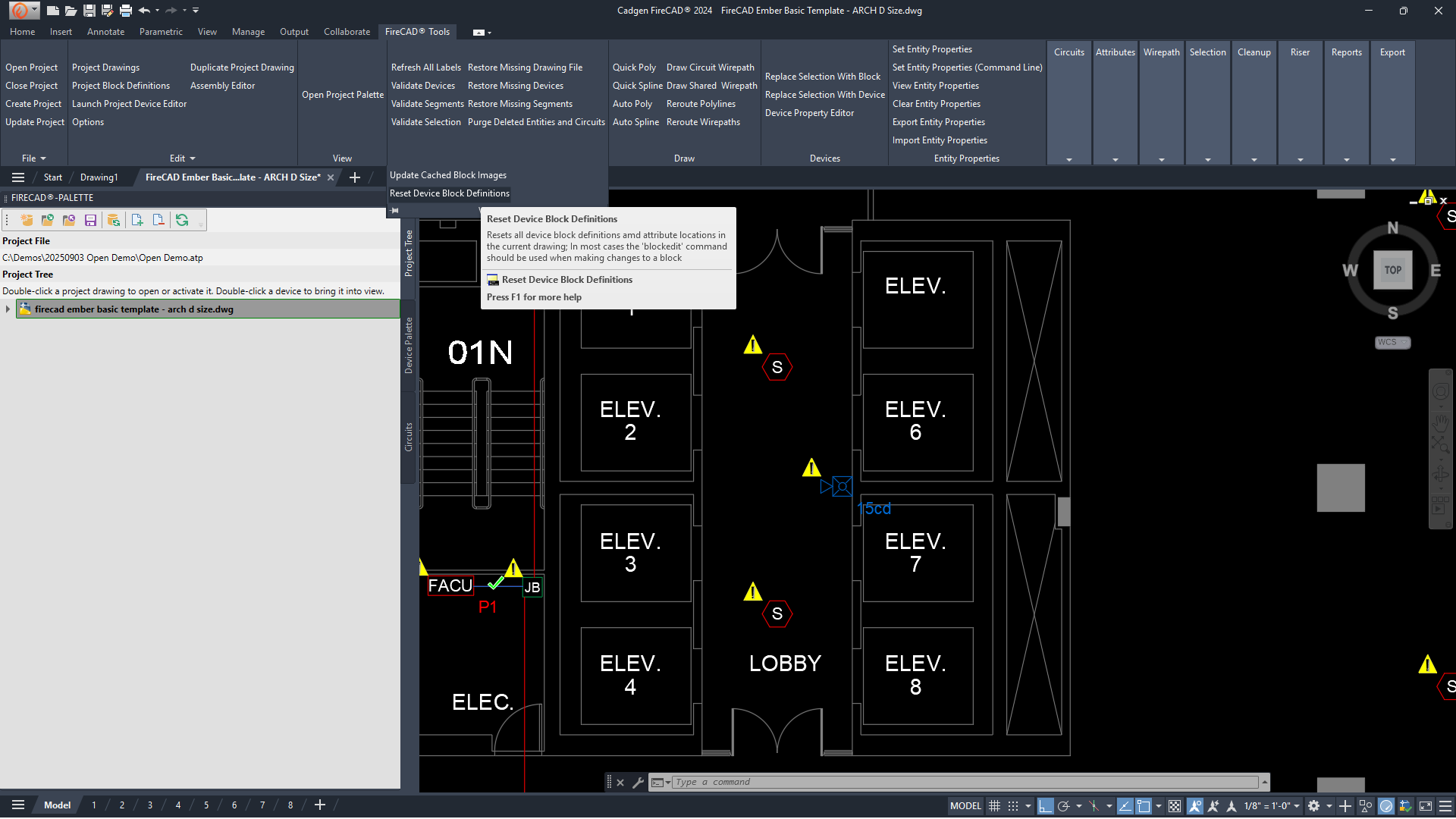The height and width of the screenshot is (819, 1456).
Task: Click the workspace switching gear icon
Action: pos(1314,806)
